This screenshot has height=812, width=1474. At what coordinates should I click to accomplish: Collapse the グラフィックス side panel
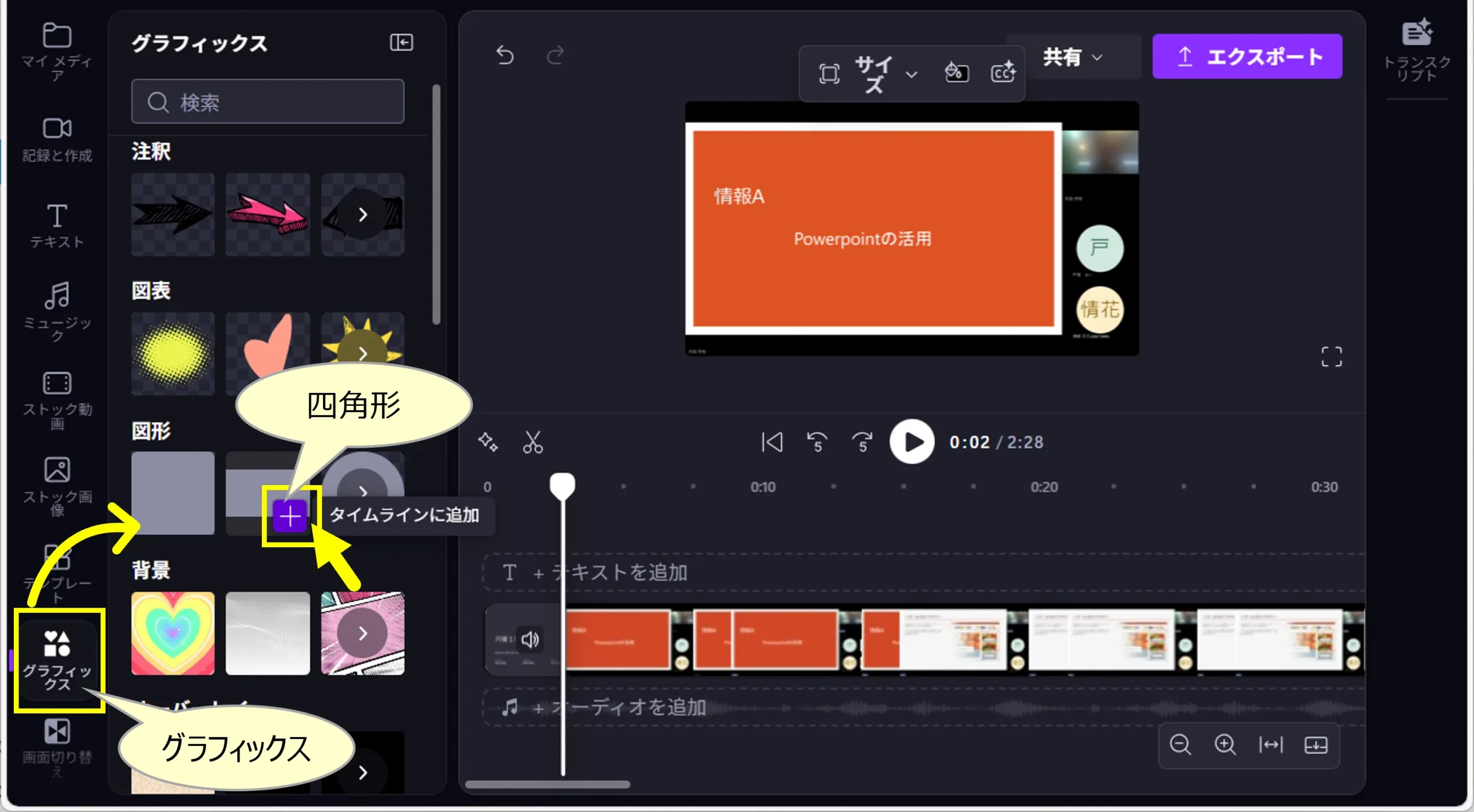(401, 43)
